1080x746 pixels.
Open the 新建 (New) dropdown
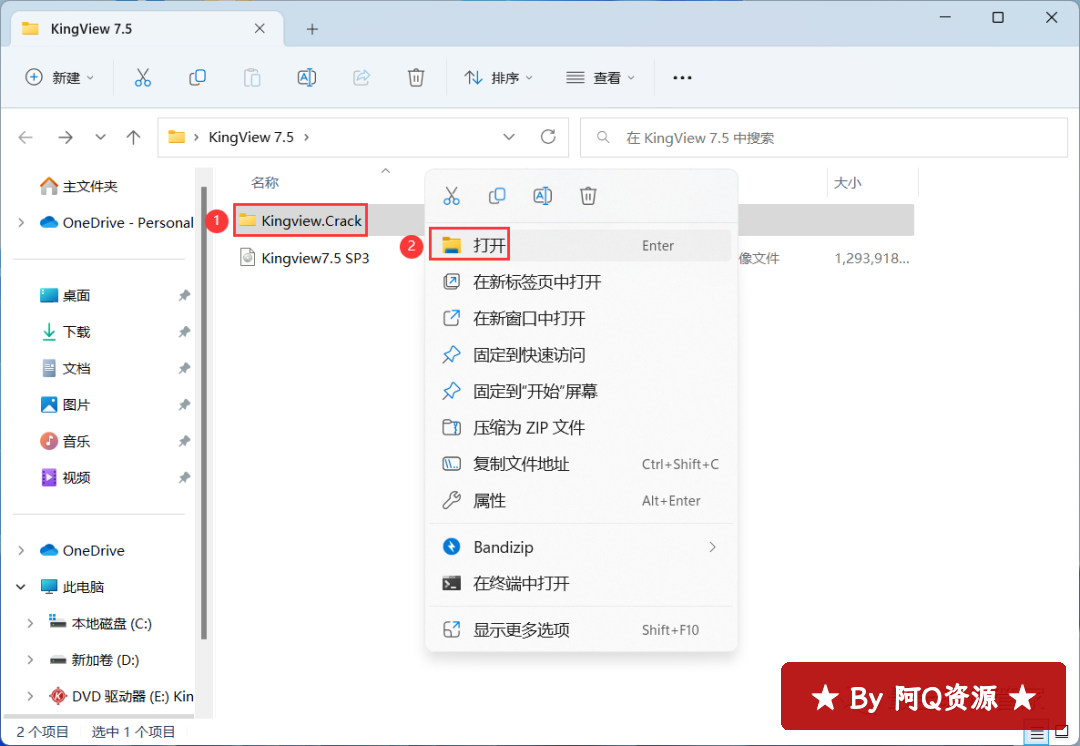59,78
